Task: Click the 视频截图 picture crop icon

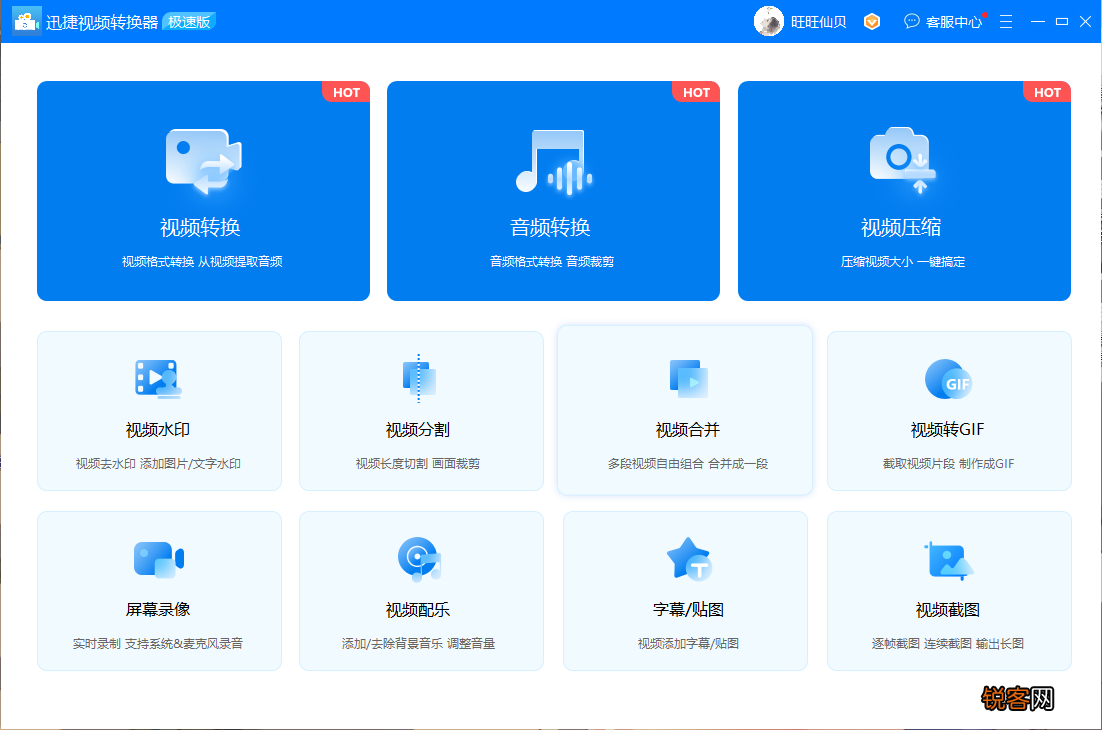Action: (x=948, y=560)
